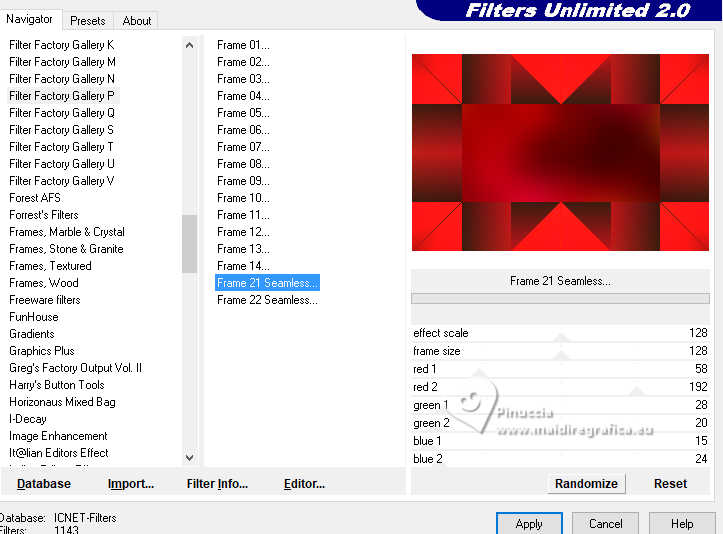Choose Frame 13 filter

pos(243,249)
